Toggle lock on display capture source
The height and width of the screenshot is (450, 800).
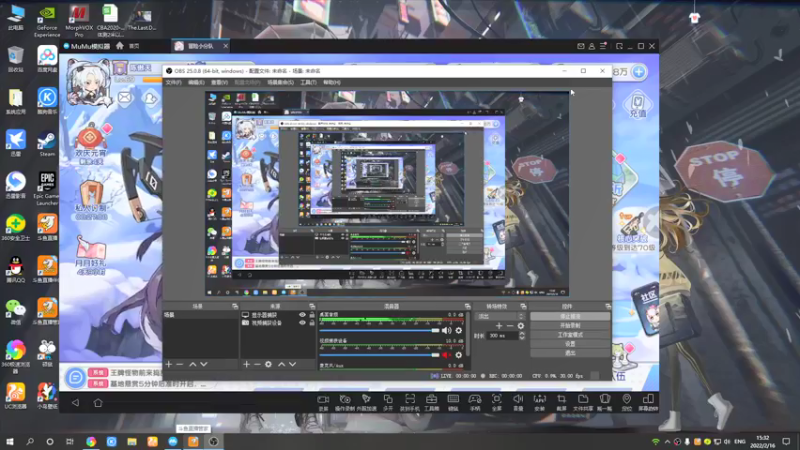312,315
